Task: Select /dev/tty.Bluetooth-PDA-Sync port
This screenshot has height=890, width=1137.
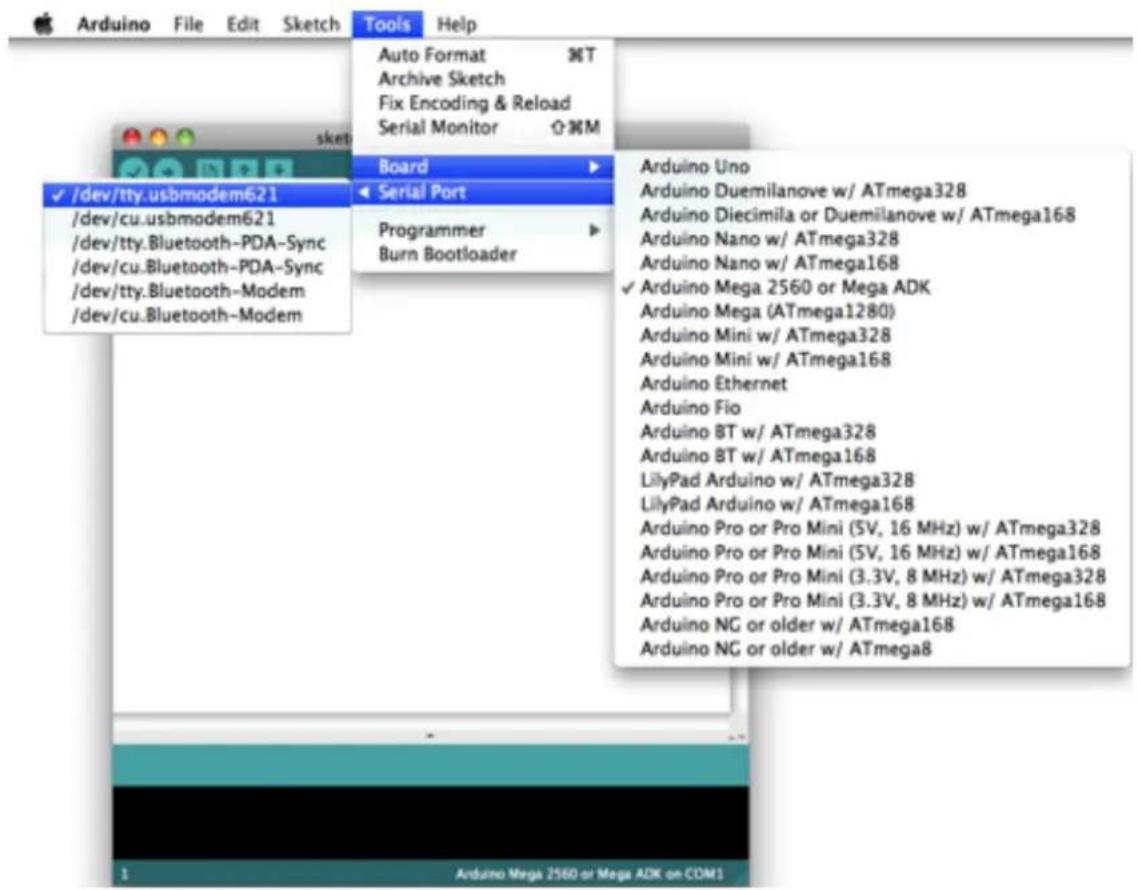Action: [x=197, y=242]
